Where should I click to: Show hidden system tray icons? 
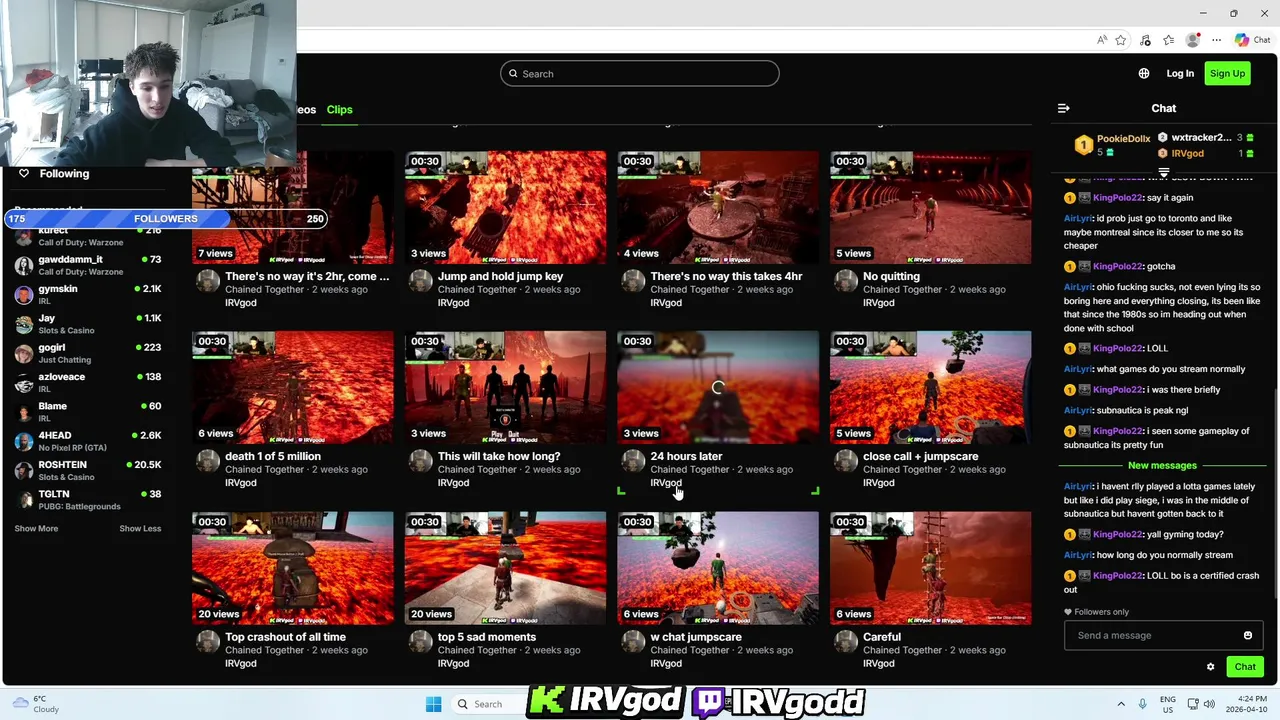1120,704
